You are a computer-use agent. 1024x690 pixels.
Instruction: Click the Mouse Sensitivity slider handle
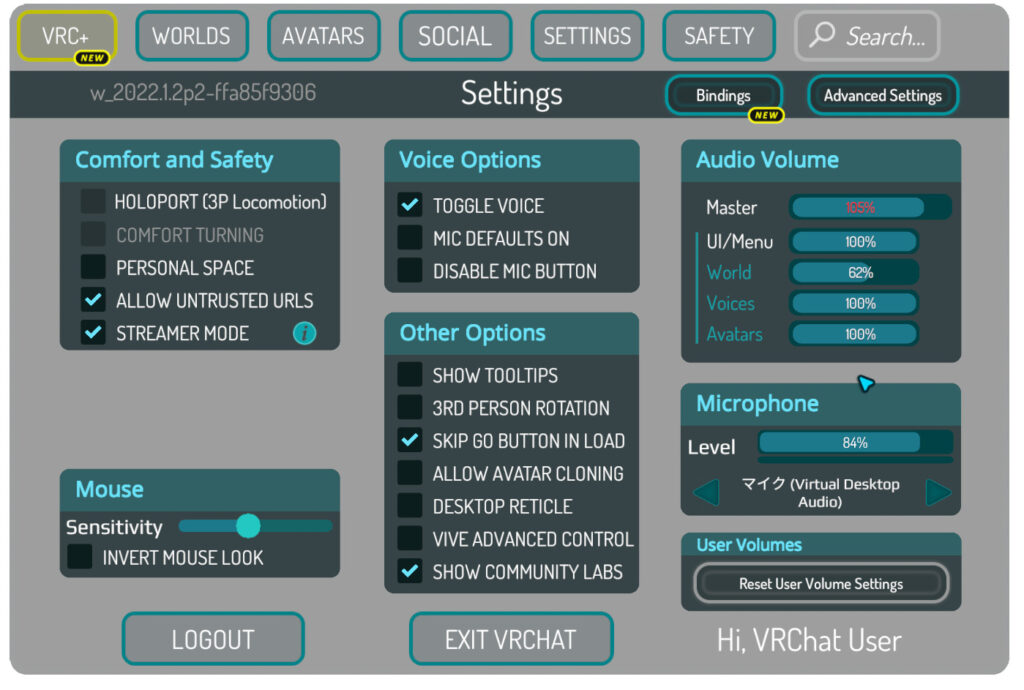pyautogui.click(x=248, y=526)
